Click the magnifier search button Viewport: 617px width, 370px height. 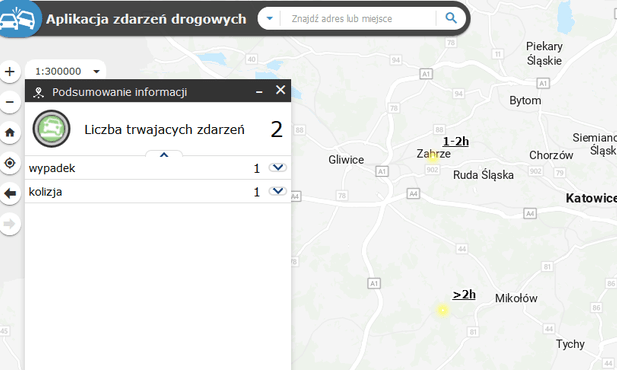(451, 18)
